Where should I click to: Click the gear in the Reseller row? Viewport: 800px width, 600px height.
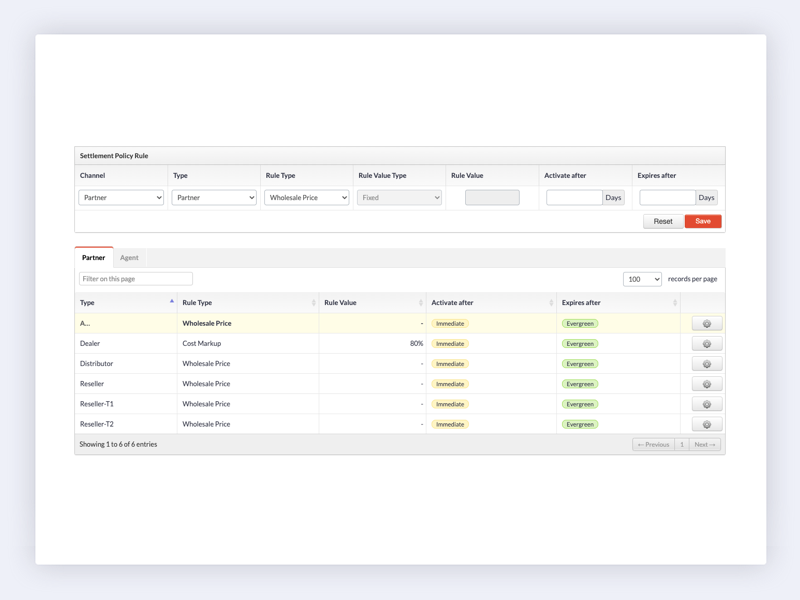(x=707, y=384)
